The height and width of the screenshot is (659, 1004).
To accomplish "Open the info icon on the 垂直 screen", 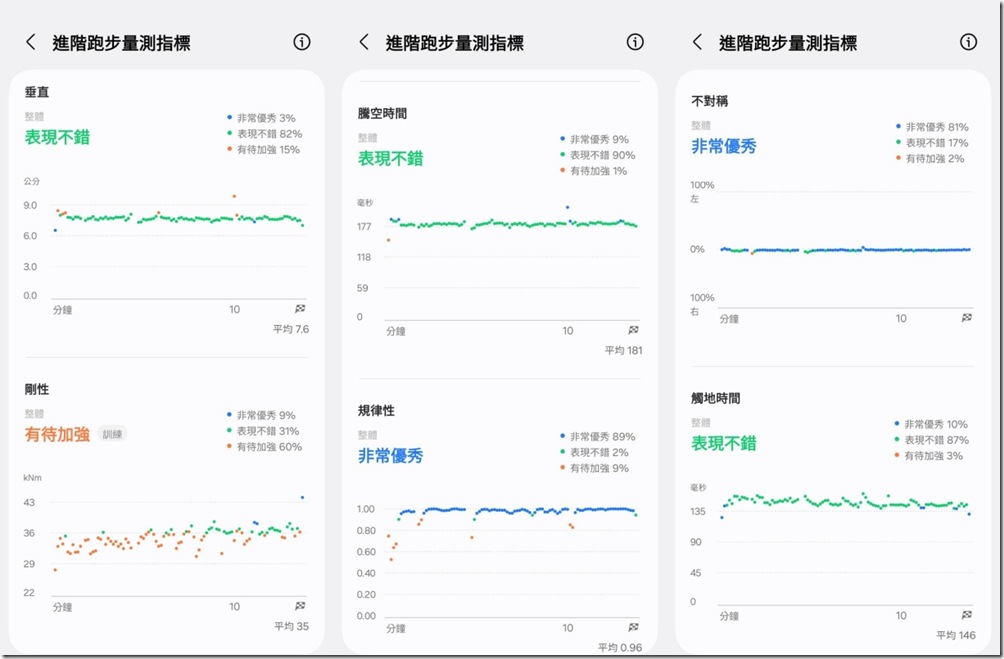I will coord(302,42).
